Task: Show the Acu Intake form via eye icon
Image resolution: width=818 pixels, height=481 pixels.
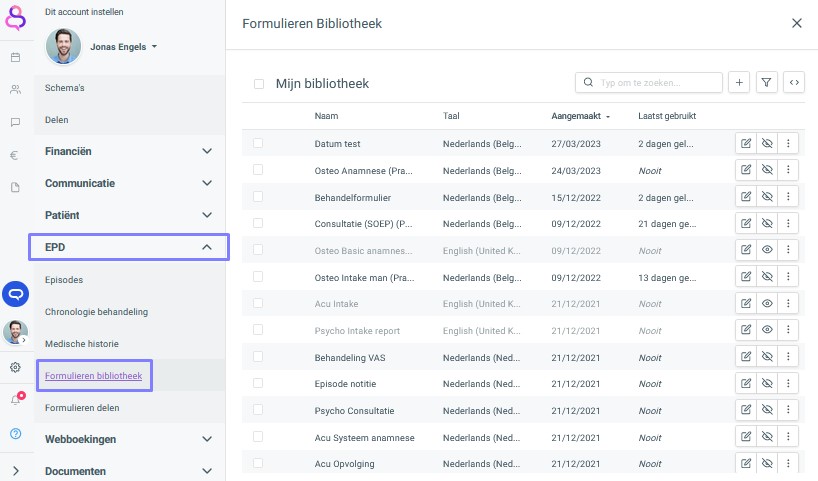Action: [767, 303]
